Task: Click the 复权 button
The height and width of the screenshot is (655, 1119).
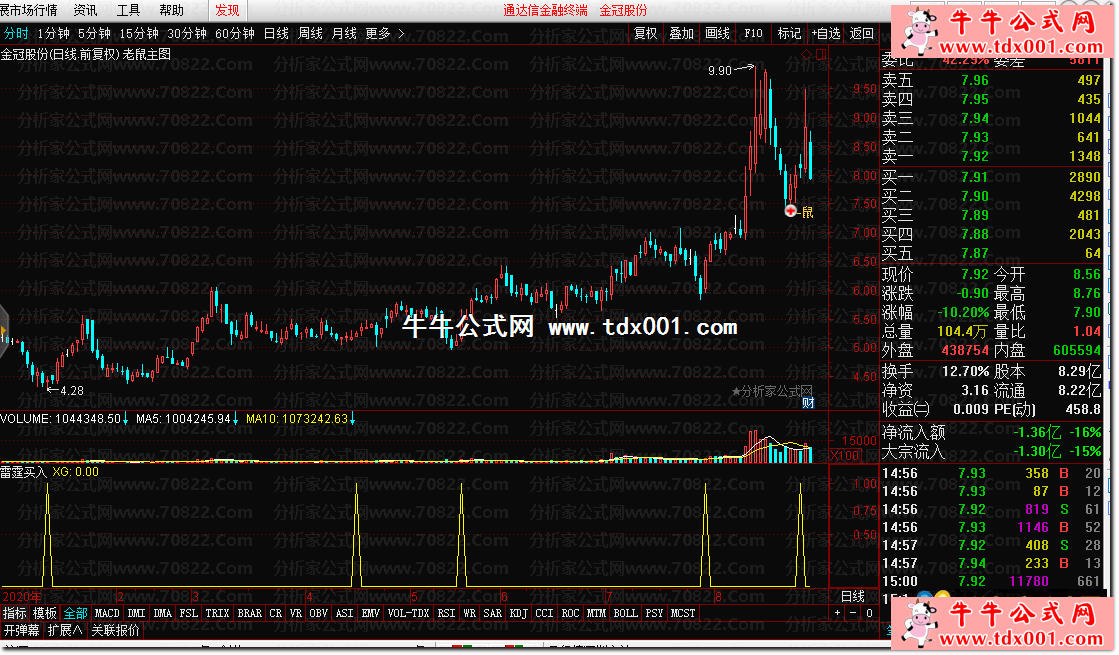Action: [x=646, y=34]
